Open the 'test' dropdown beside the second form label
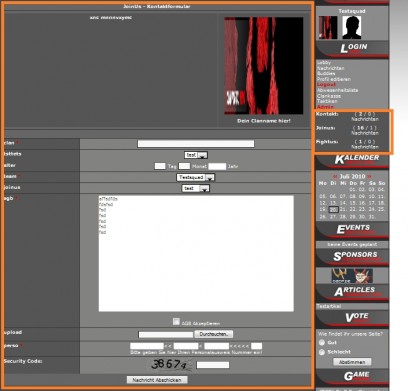 tap(196, 155)
